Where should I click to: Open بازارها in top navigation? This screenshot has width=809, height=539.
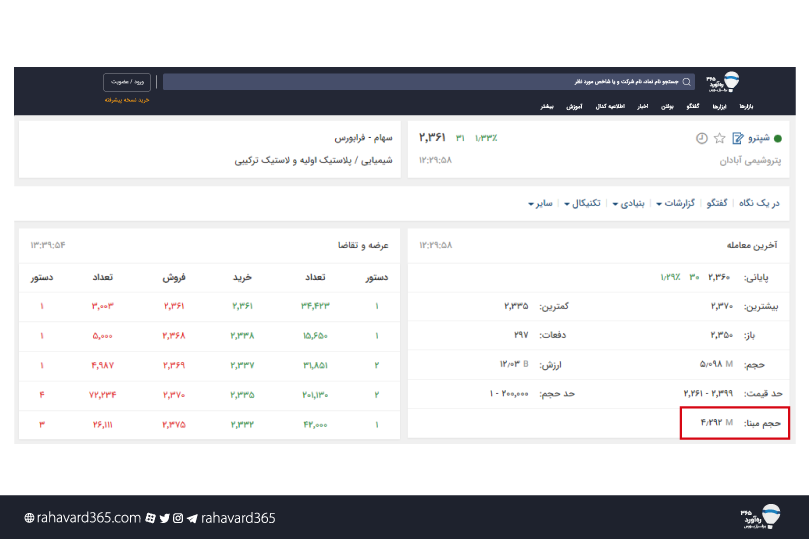point(746,106)
